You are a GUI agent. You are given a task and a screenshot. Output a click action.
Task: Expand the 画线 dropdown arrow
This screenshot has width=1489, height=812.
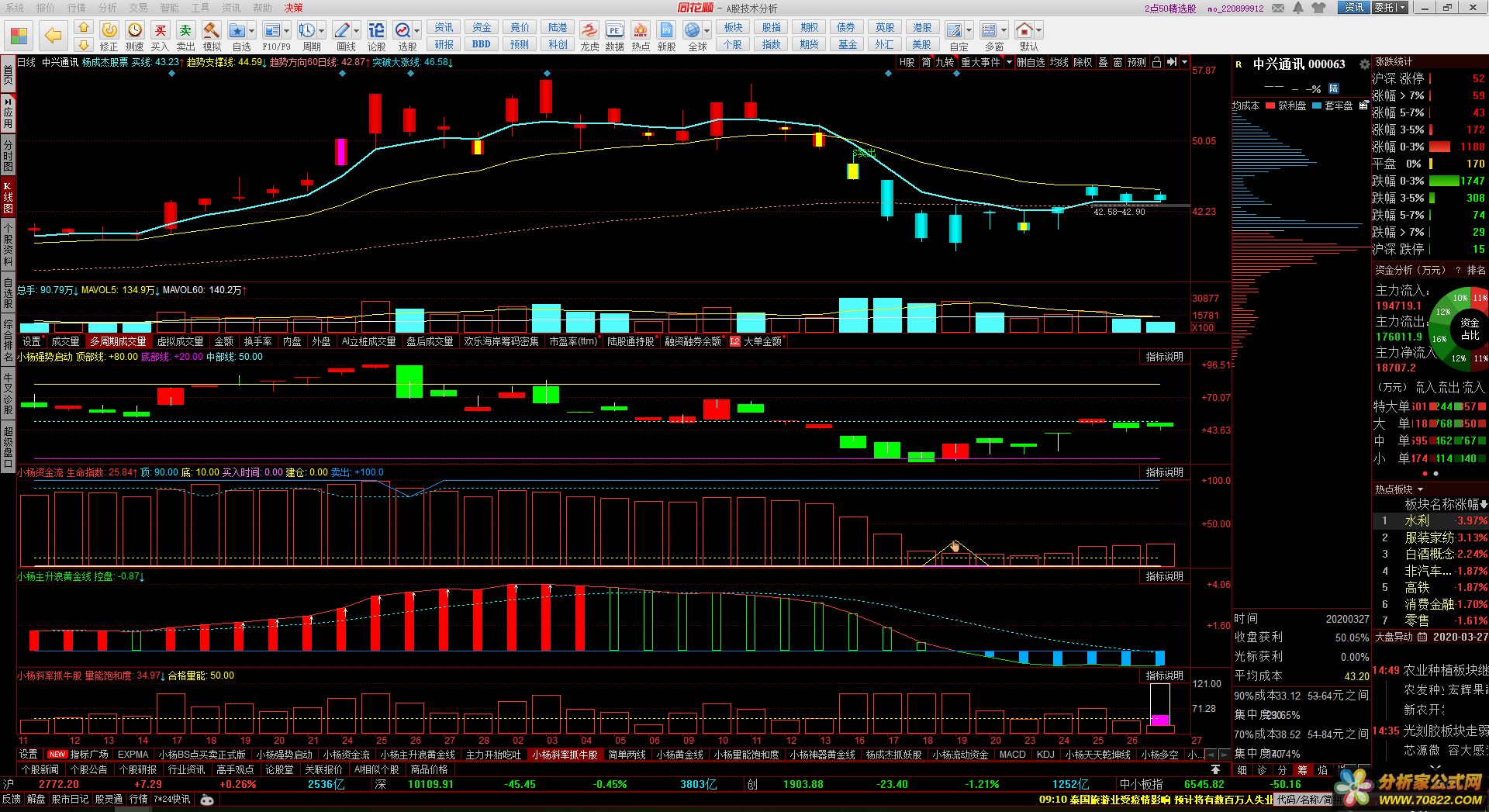357,31
